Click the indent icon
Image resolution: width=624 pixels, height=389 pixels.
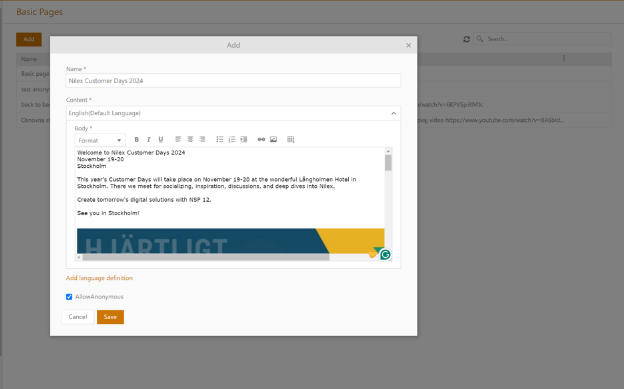click(x=244, y=139)
